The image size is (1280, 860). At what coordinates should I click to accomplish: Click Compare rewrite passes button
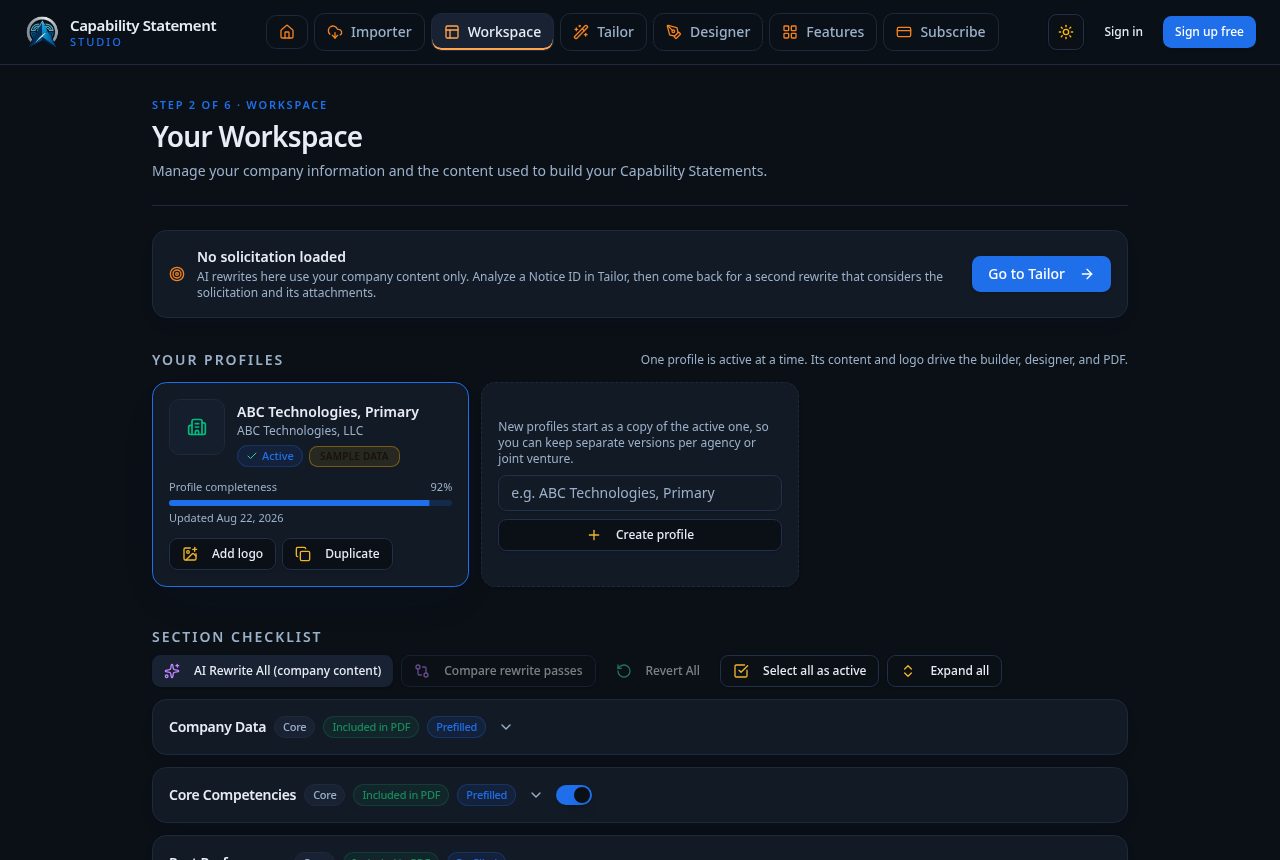[498, 671]
